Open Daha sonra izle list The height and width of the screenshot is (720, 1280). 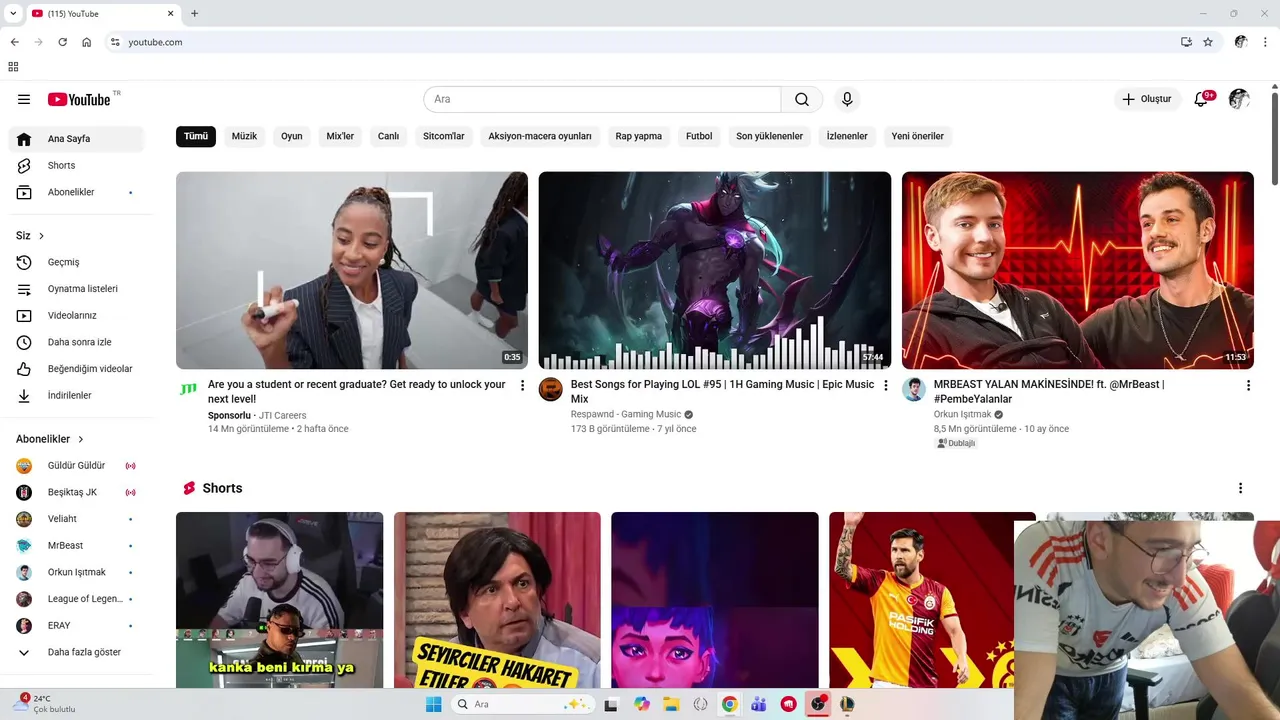click(x=76, y=342)
